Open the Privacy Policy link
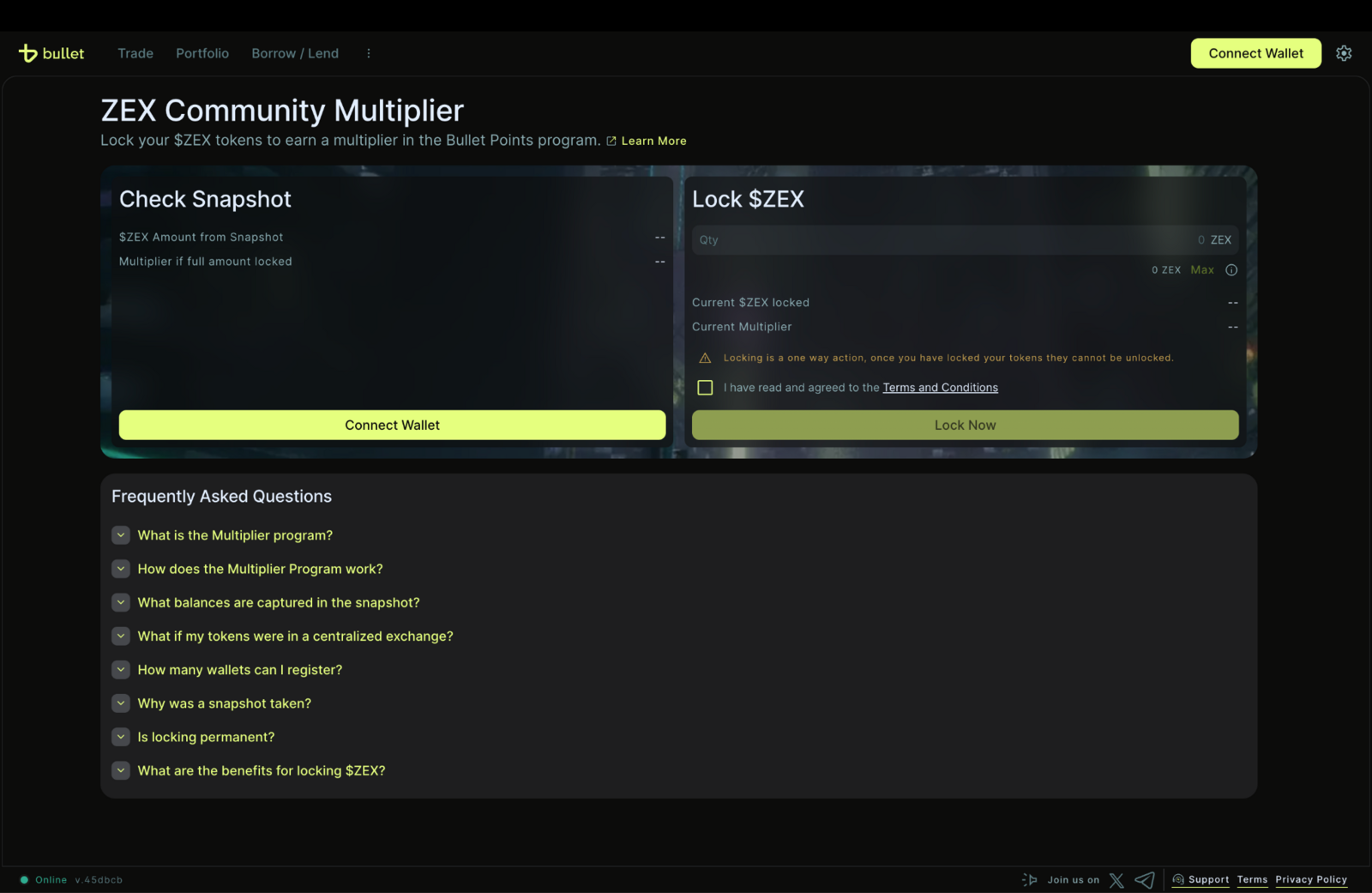 click(x=1311, y=880)
